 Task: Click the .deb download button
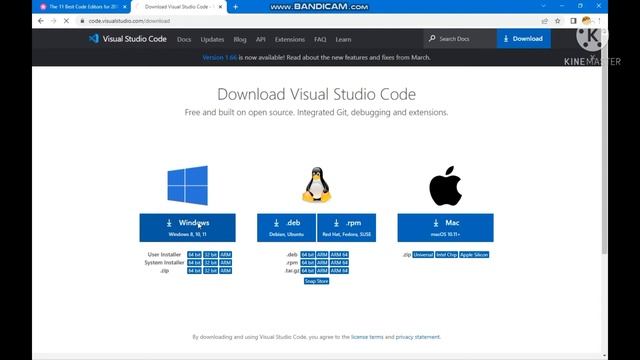click(287, 228)
